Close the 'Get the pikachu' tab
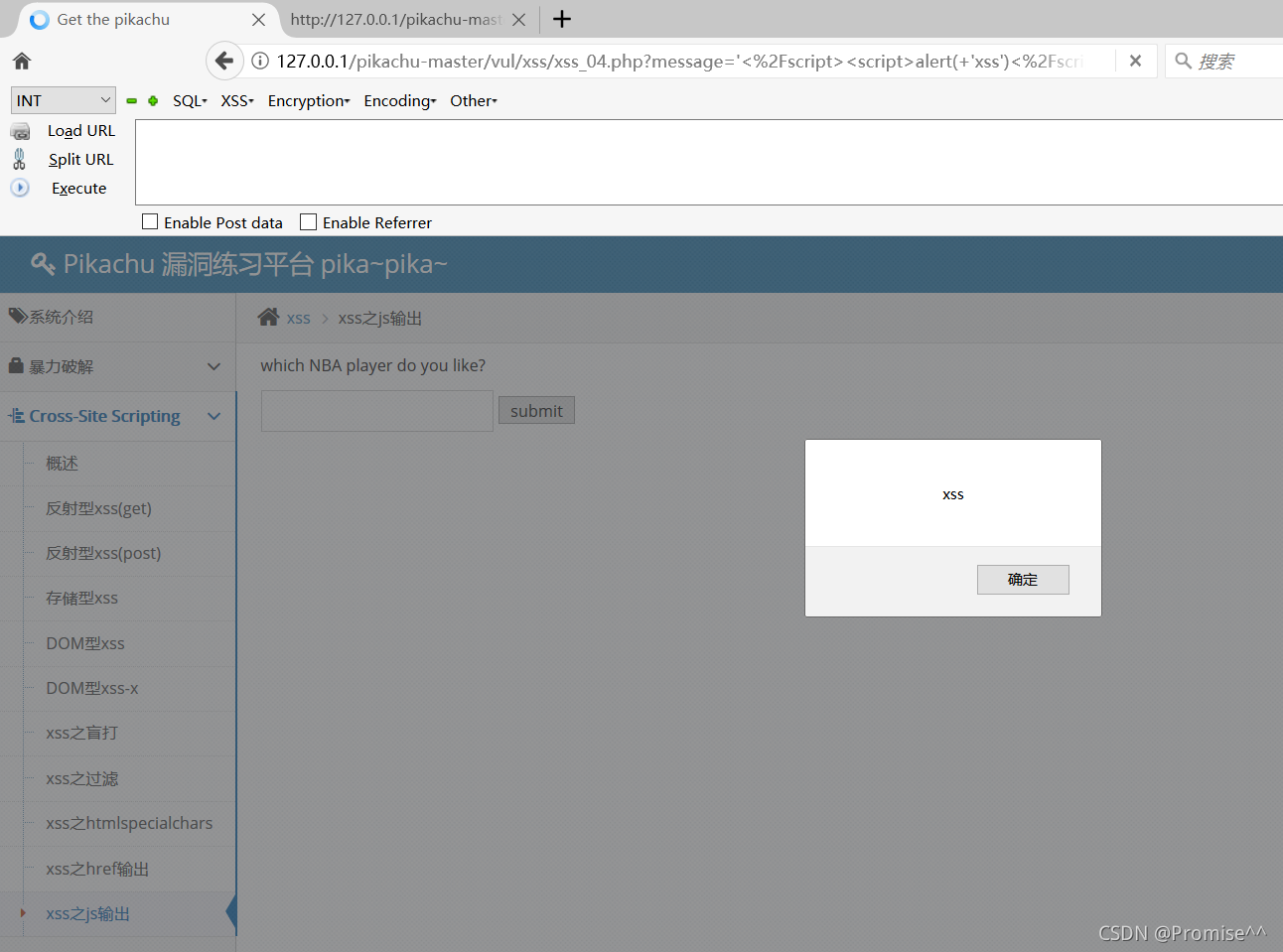The width and height of the screenshot is (1283, 952). 258,20
